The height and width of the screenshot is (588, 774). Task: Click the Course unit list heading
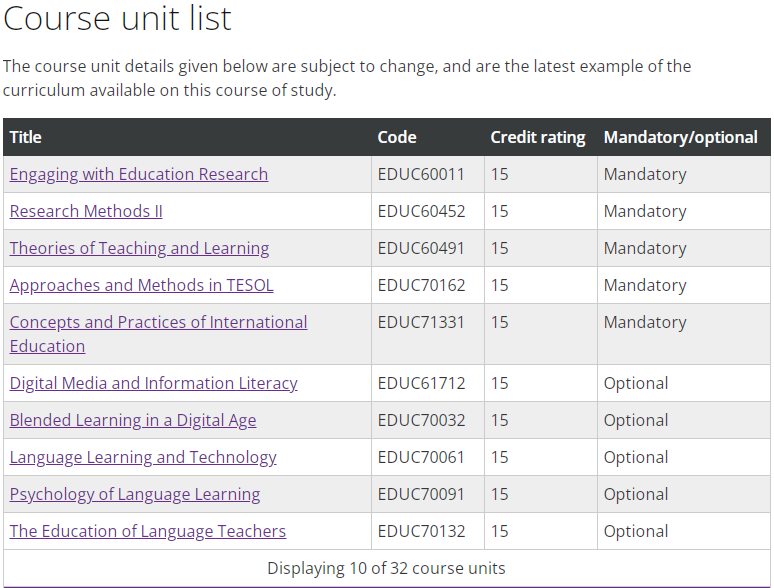[117, 19]
